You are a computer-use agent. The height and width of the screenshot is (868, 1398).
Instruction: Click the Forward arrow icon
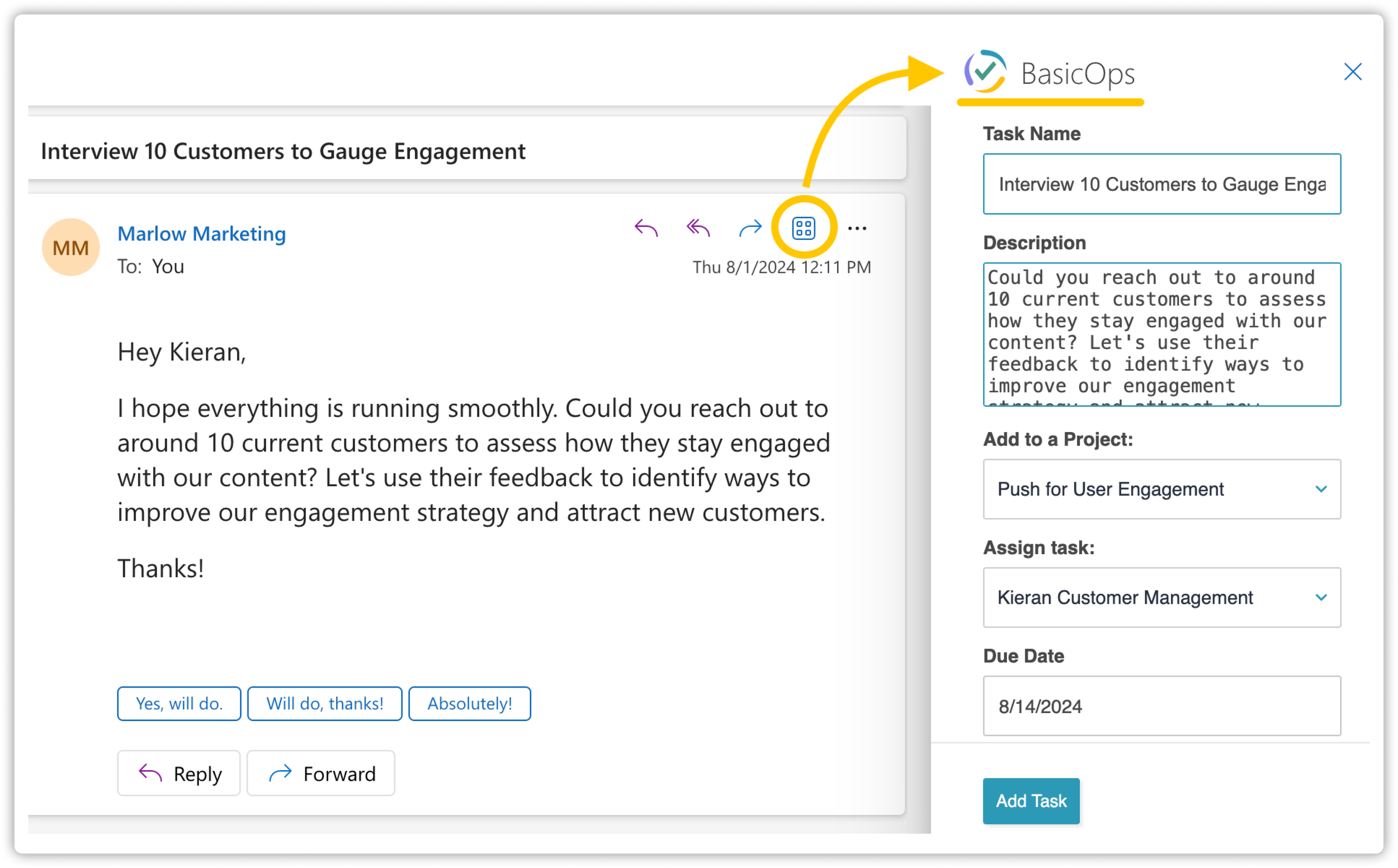coord(749,228)
